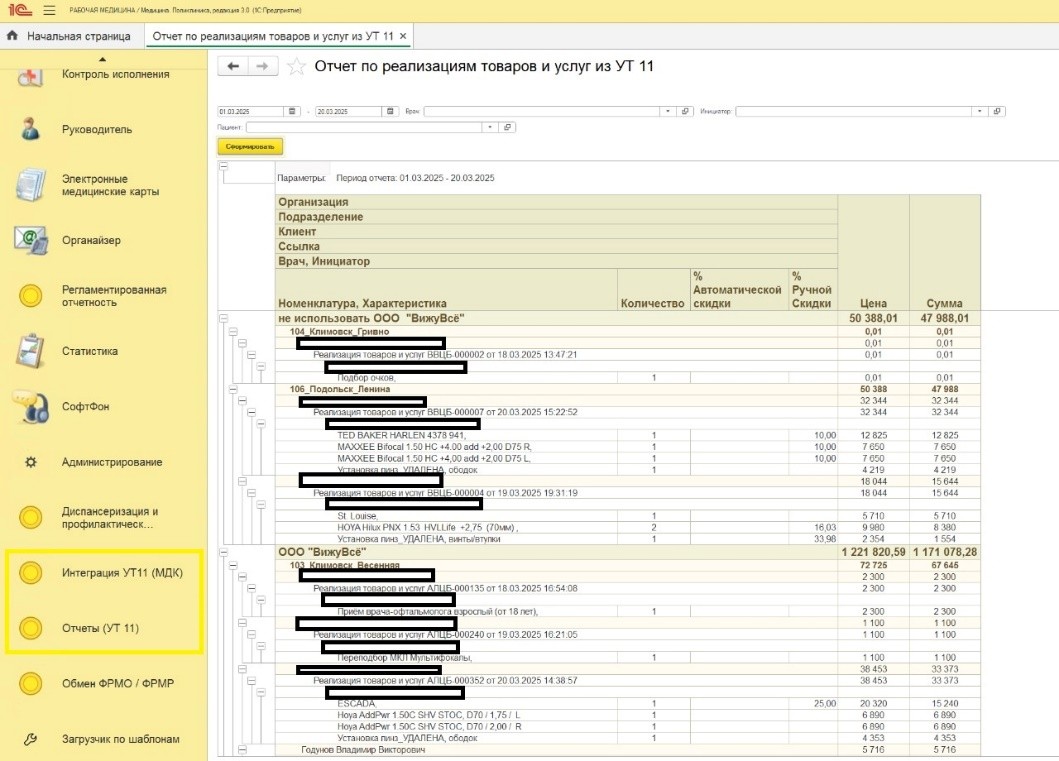Open calendar picker for start date 01.03.2025
1059x761 pixels.
292,111
